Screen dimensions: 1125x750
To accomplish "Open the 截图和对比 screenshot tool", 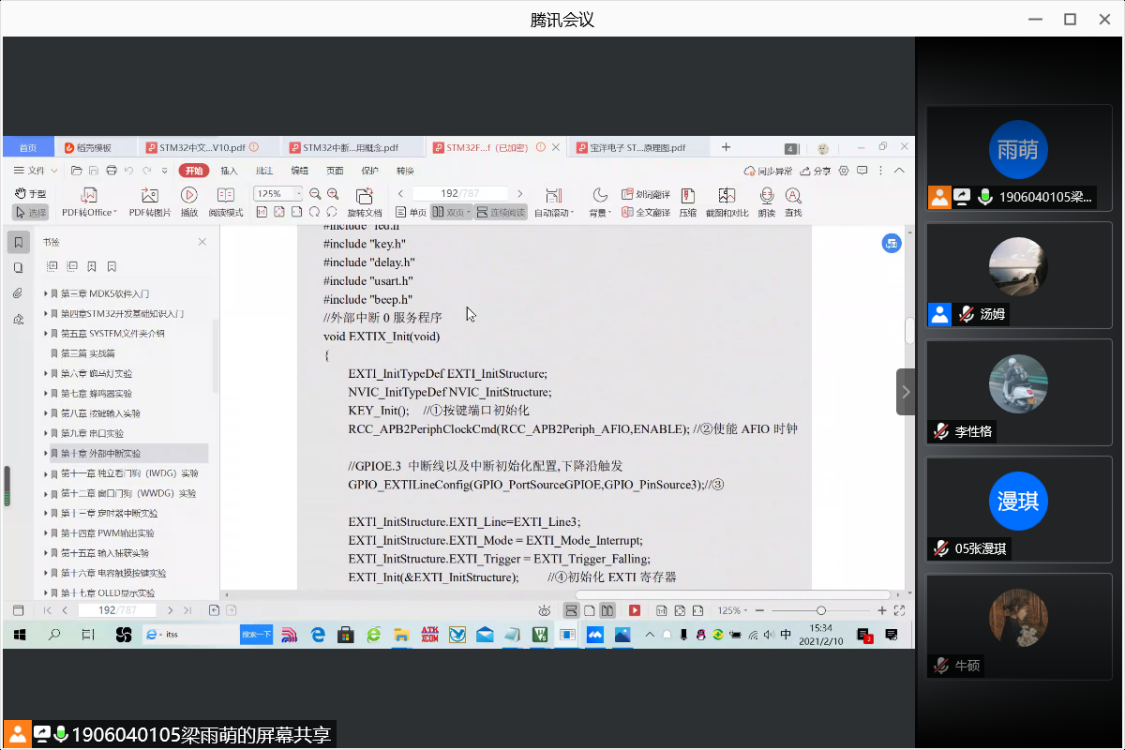I will 727,196.
